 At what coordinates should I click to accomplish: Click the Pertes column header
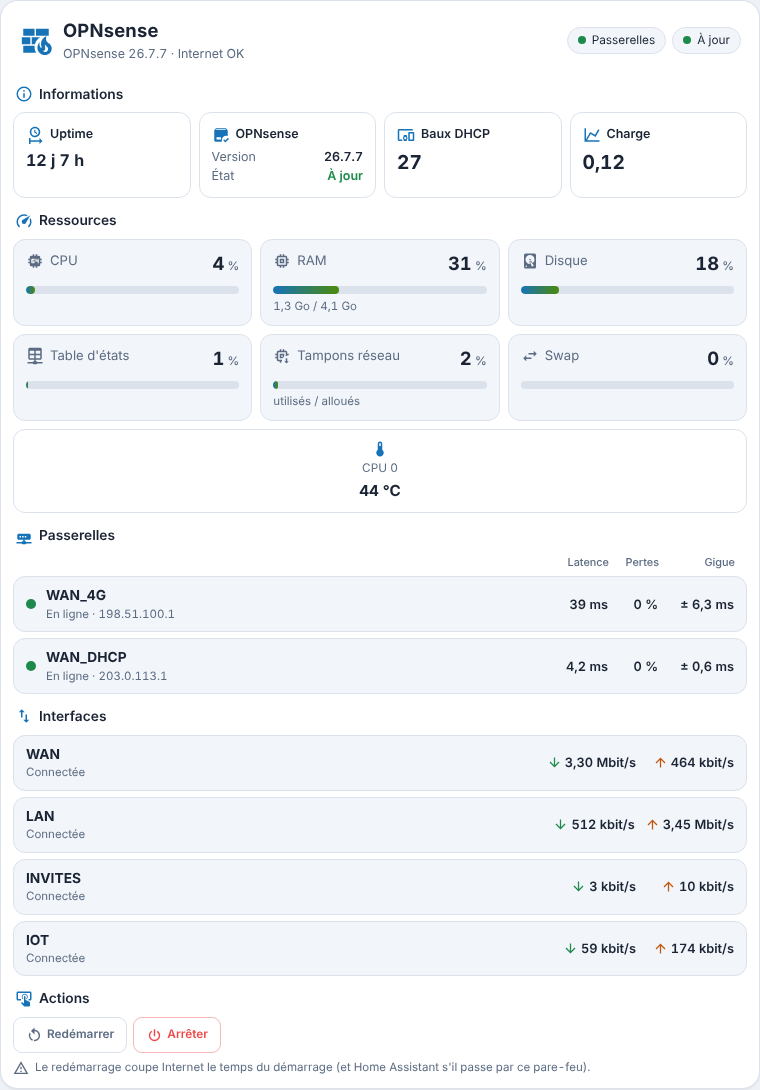pyautogui.click(x=642, y=562)
